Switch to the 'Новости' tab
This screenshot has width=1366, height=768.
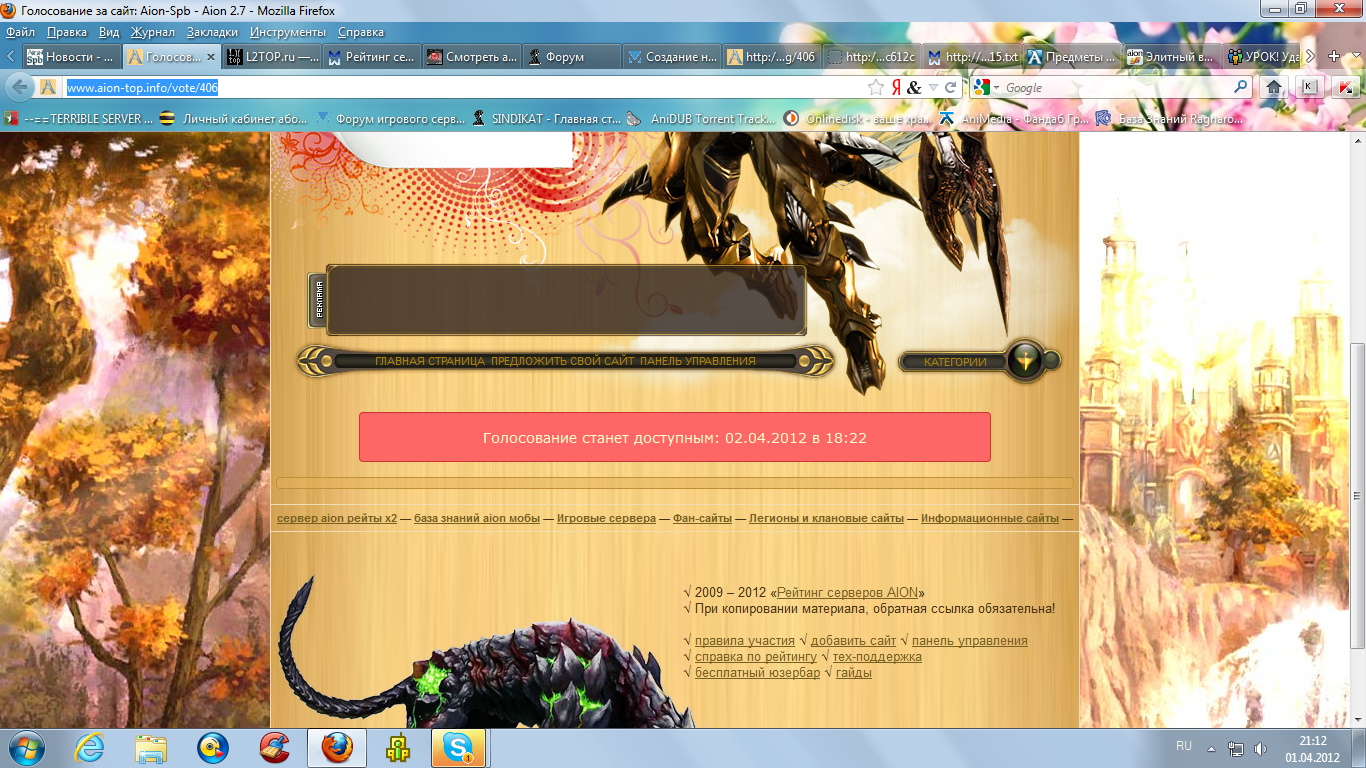(71, 57)
